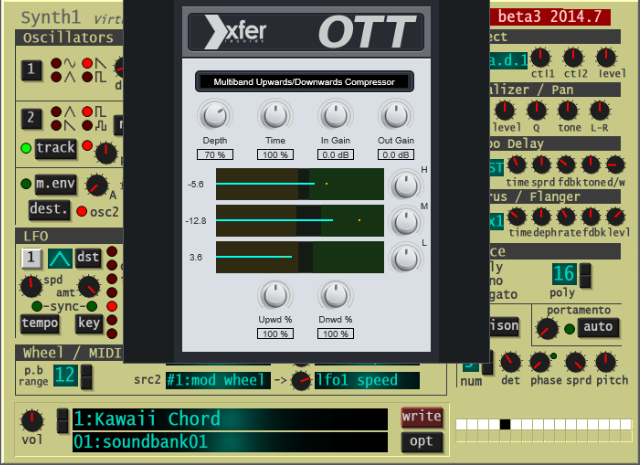Adjust the unison det knob
This screenshot has height=465, width=640.
[x=510, y=362]
